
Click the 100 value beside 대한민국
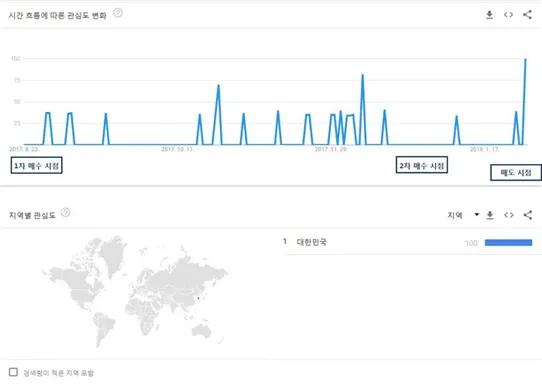pyautogui.click(x=471, y=243)
